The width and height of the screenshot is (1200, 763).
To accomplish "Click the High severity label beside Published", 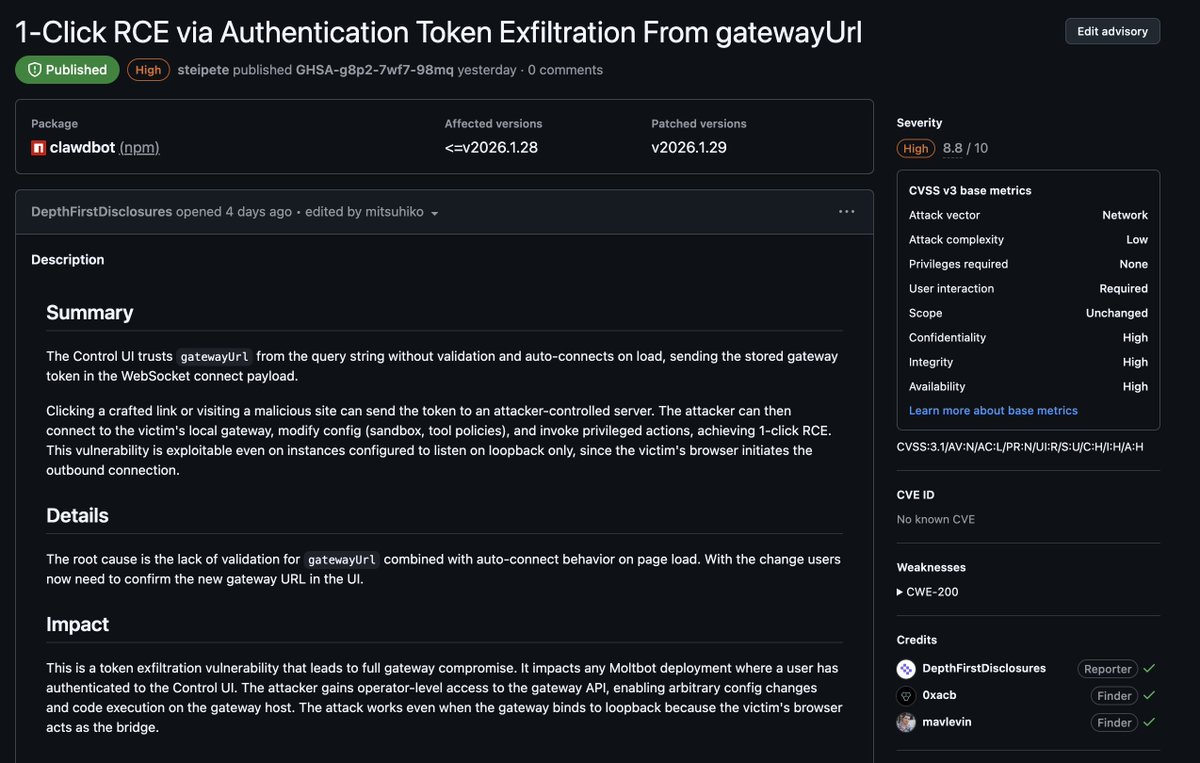I will point(148,70).
